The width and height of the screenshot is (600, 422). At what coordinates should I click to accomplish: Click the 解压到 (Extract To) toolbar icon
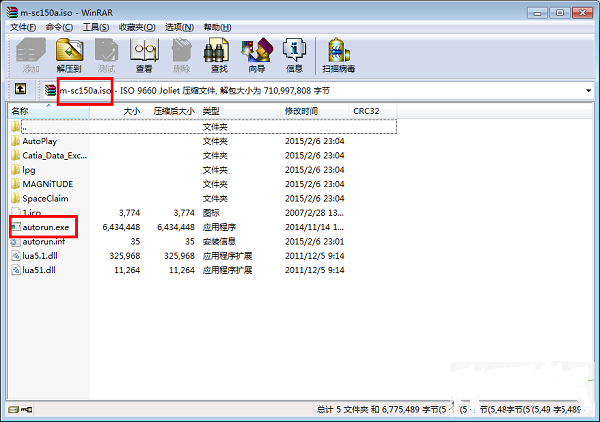click(x=69, y=50)
